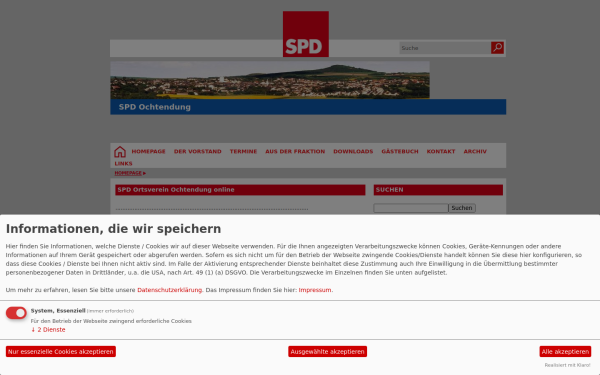Open the Archiv menu item
Screen dimensions: 600x375
475,152
